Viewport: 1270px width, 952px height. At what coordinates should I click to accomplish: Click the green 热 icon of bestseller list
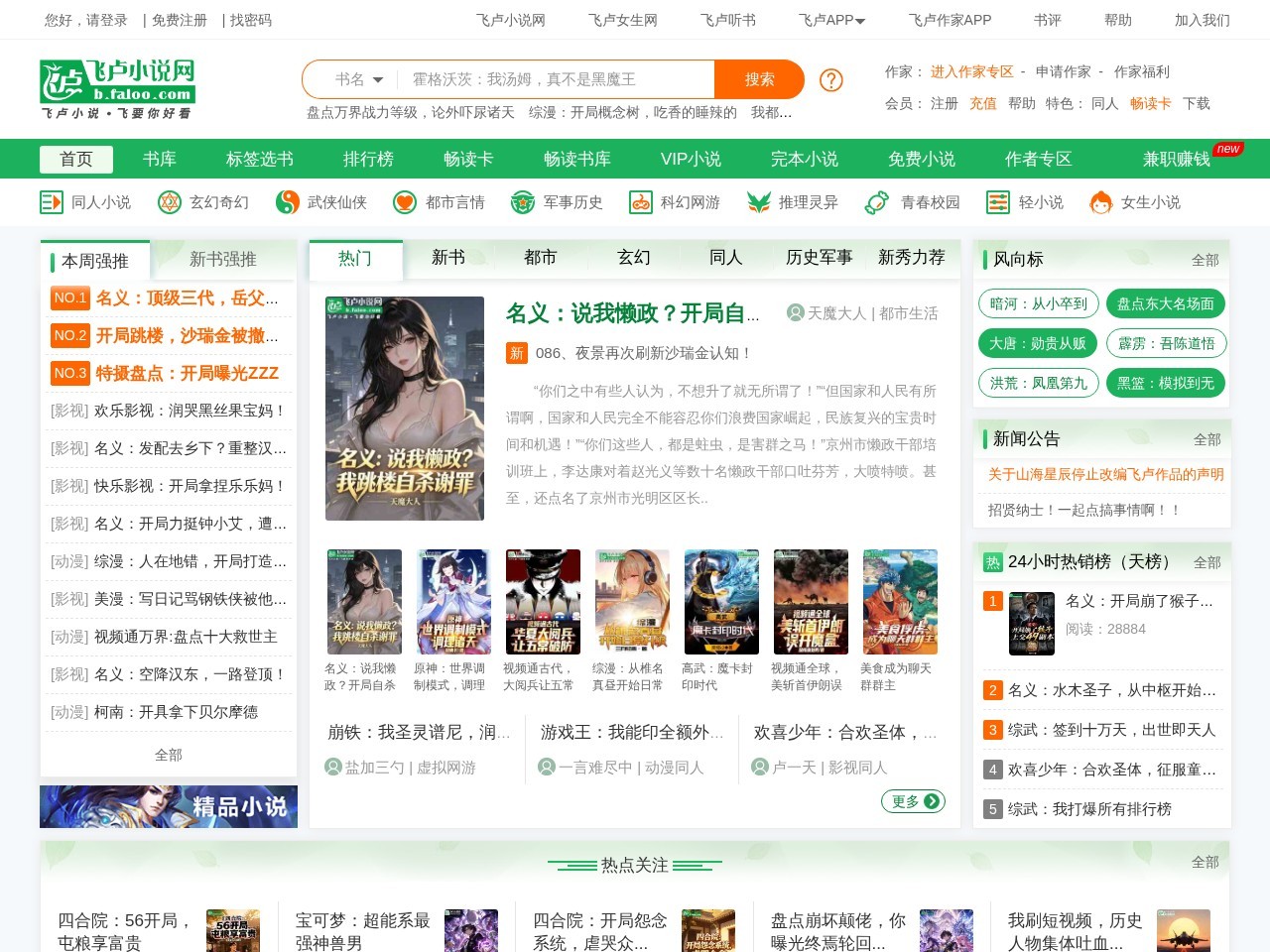[993, 562]
